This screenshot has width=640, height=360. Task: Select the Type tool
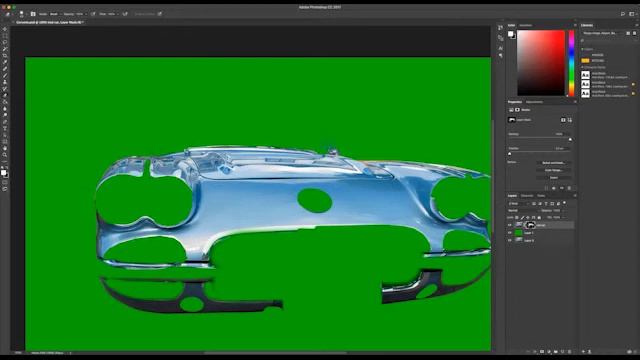pyautogui.click(x=5, y=128)
